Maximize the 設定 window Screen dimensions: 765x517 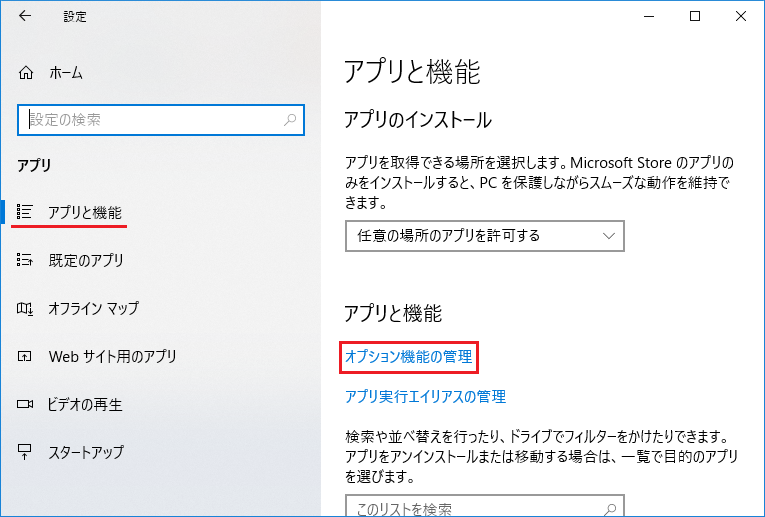(695, 16)
